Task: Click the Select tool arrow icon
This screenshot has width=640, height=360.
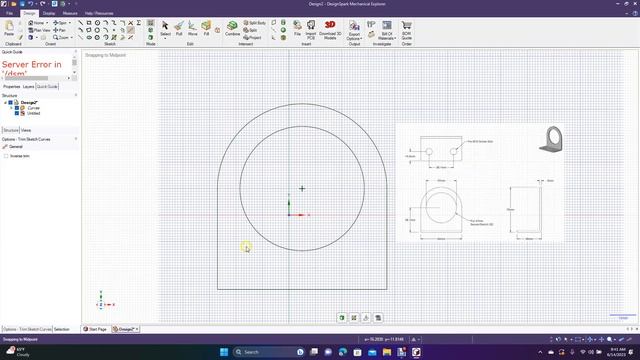Action: [165, 26]
